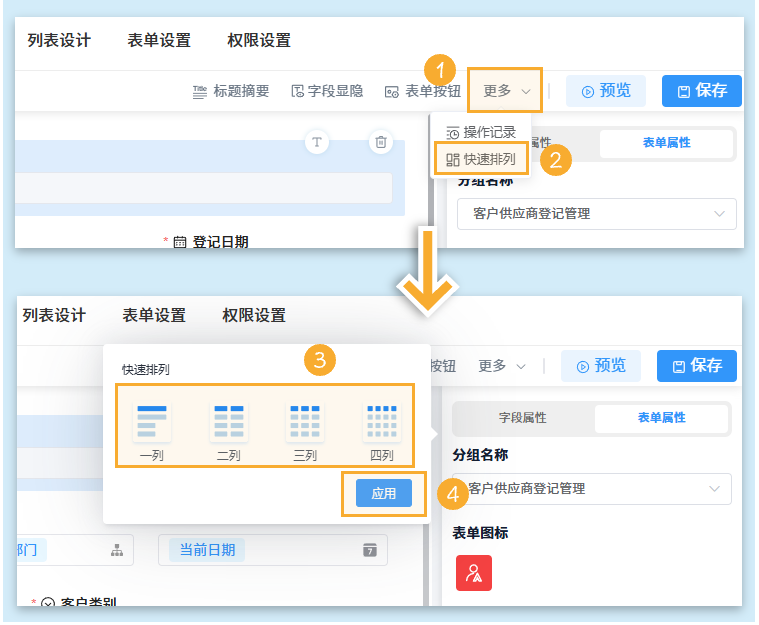759x625 pixels.
Task: Expand 更多 dropdown in lower toolbar
Action: pyautogui.click(x=501, y=366)
